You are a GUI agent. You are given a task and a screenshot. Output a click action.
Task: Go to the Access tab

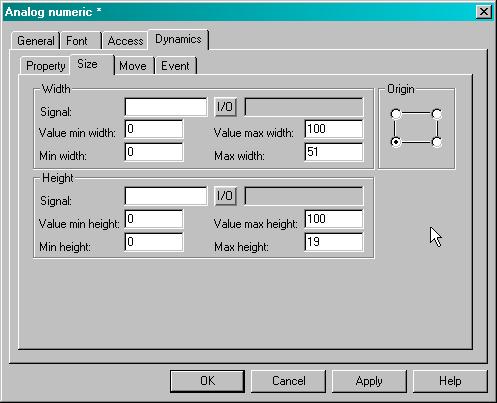coord(125,41)
